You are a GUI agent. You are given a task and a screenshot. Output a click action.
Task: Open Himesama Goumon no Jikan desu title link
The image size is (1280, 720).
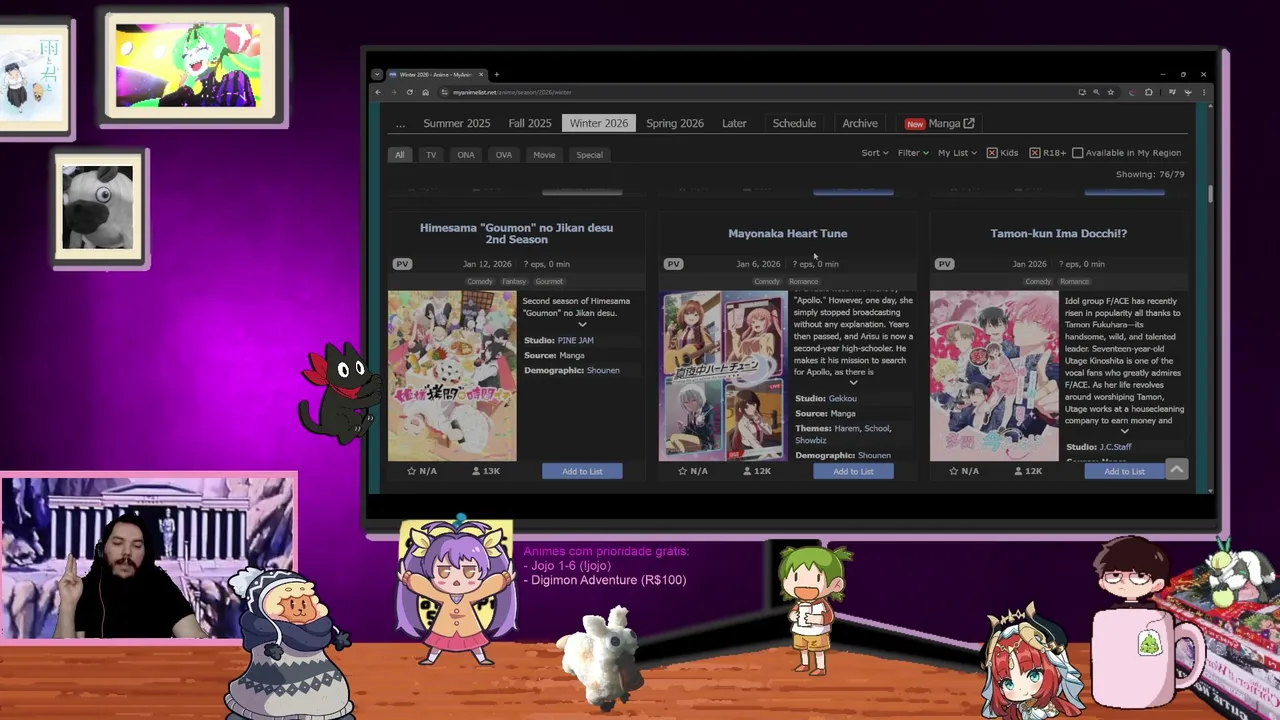516,233
